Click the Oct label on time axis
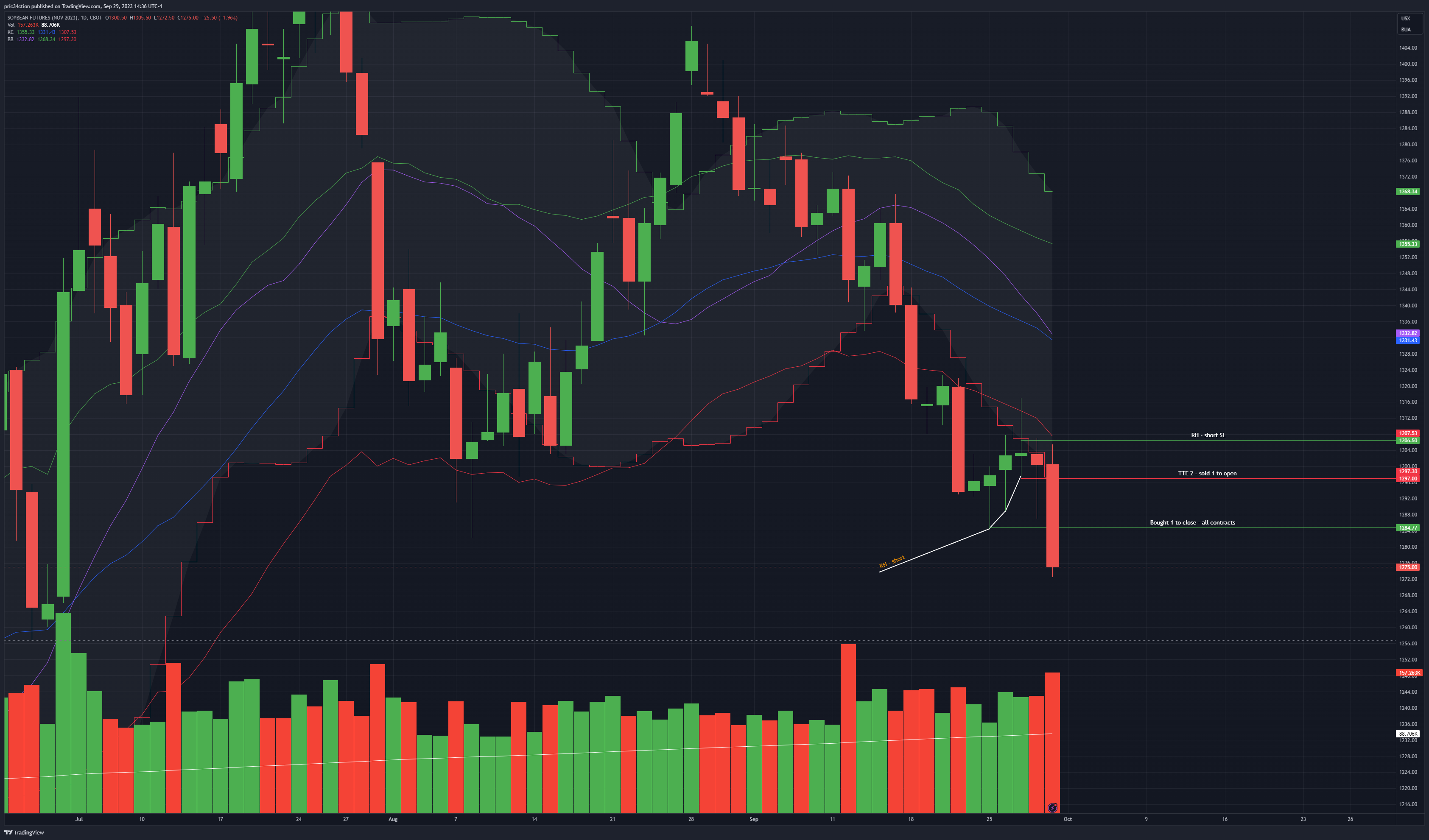1429x840 pixels. [x=1068, y=819]
